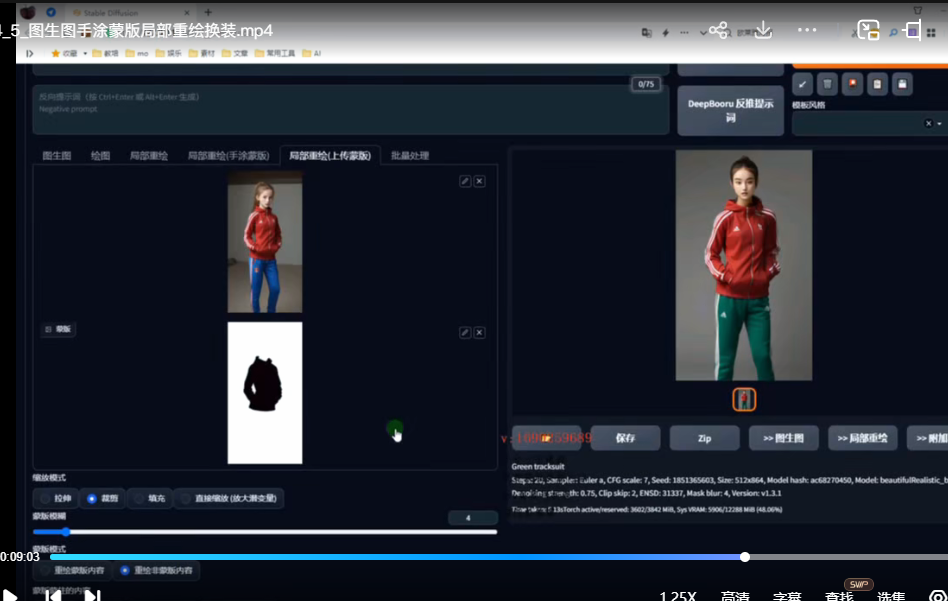948x601 pixels.
Task: Select the 填充 resize mode radio
Action: tap(139, 499)
